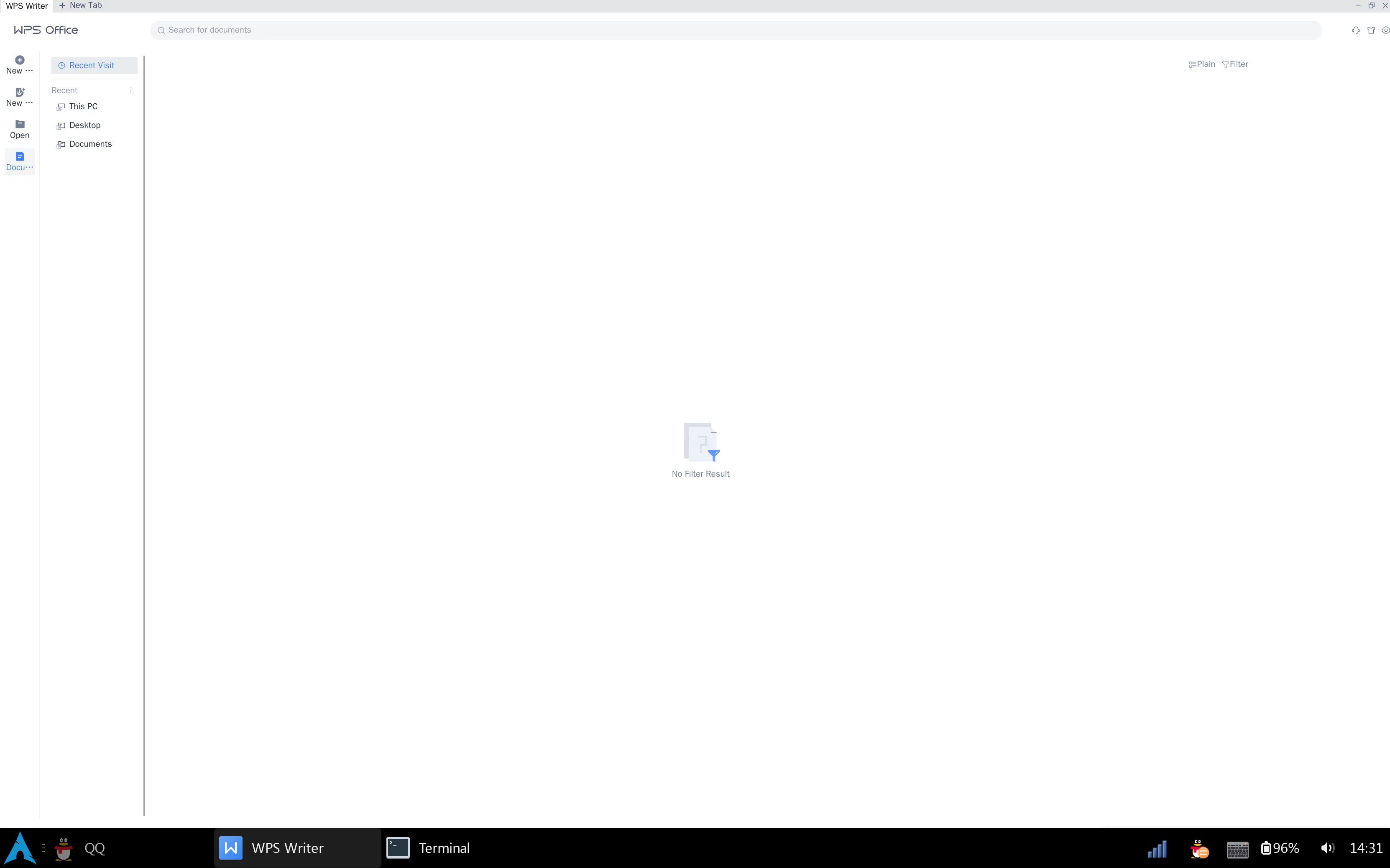The image size is (1390, 868).
Task: Open the Filter options
Action: point(1235,64)
